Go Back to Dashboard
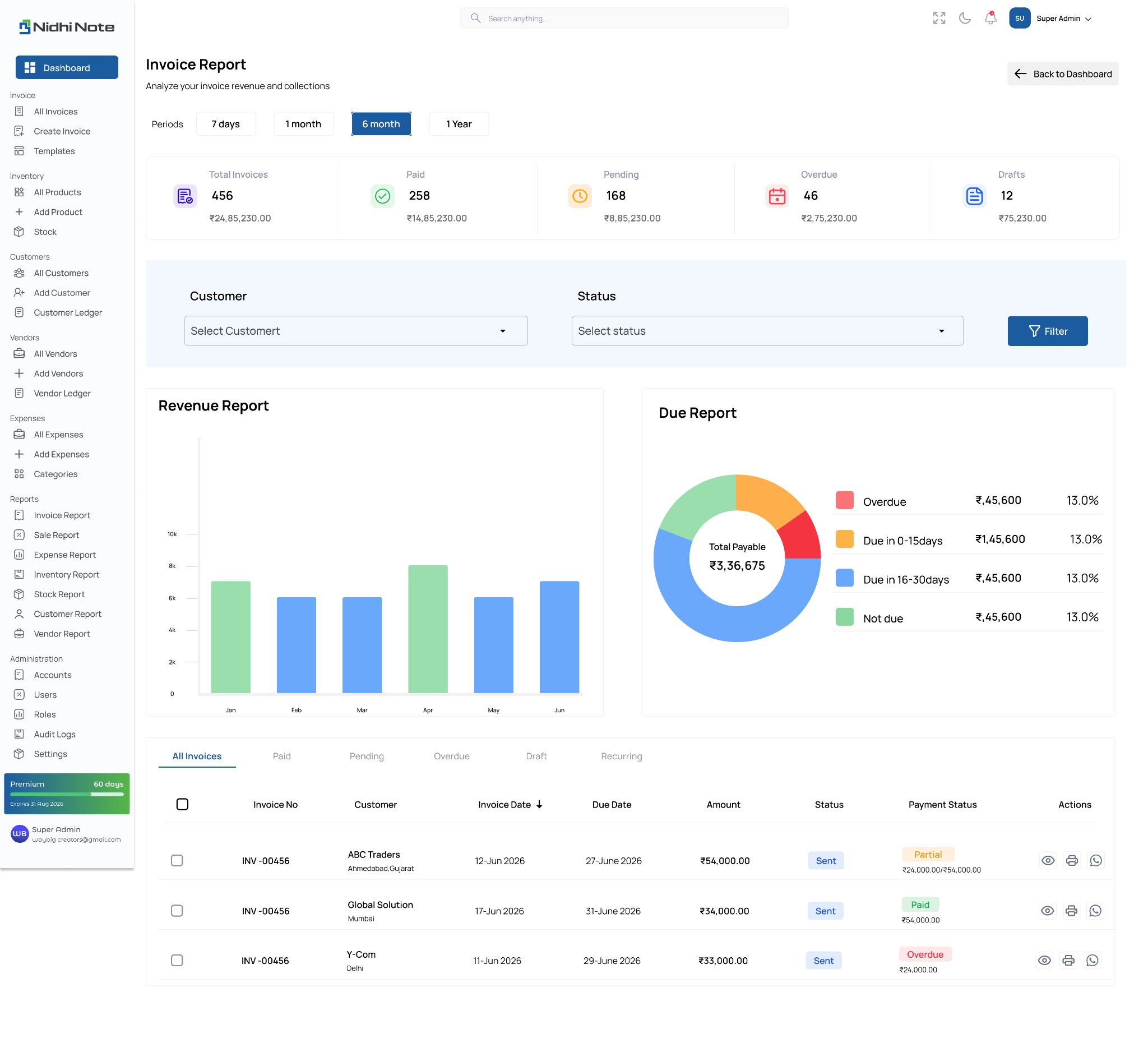 coord(1063,74)
